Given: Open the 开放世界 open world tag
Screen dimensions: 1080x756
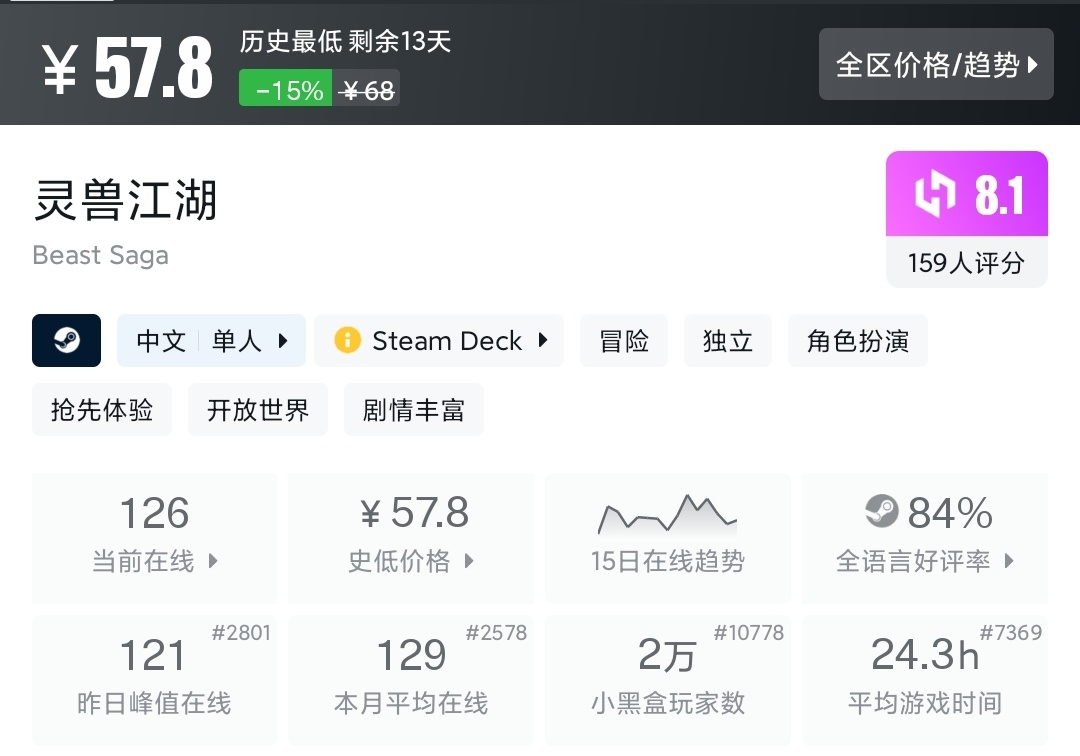Looking at the screenshot, I should point(258,410).
